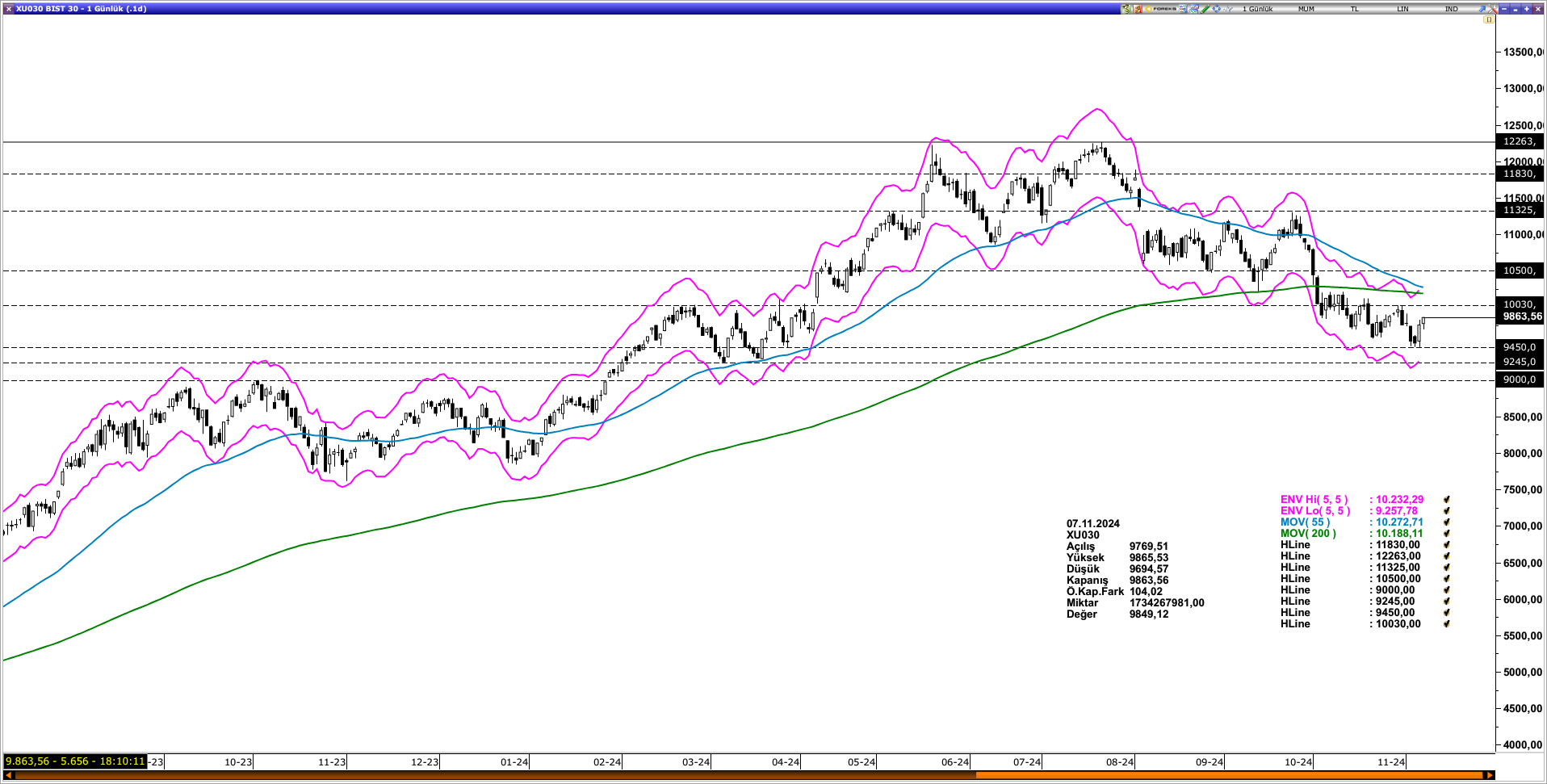Toggle MOV(55) visibility checkmark
Screen dimensions: 1547x784
(1447, 522)
